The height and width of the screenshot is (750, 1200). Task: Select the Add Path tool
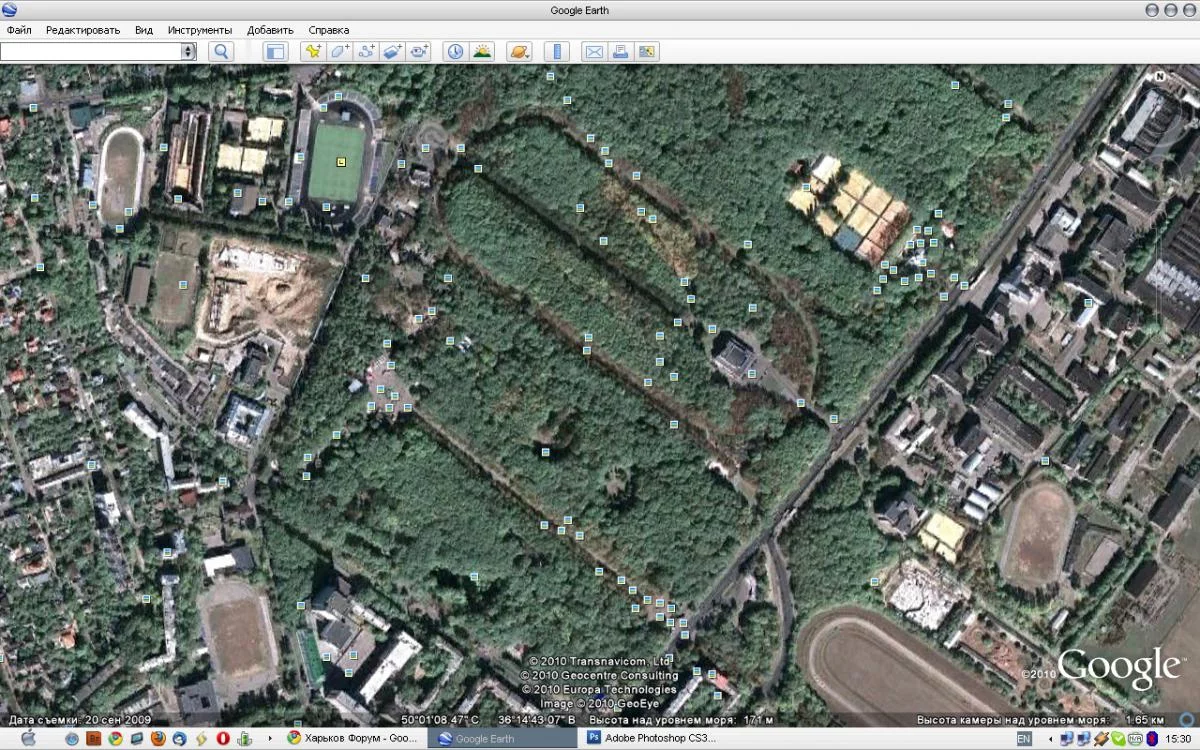click(364, 50)
